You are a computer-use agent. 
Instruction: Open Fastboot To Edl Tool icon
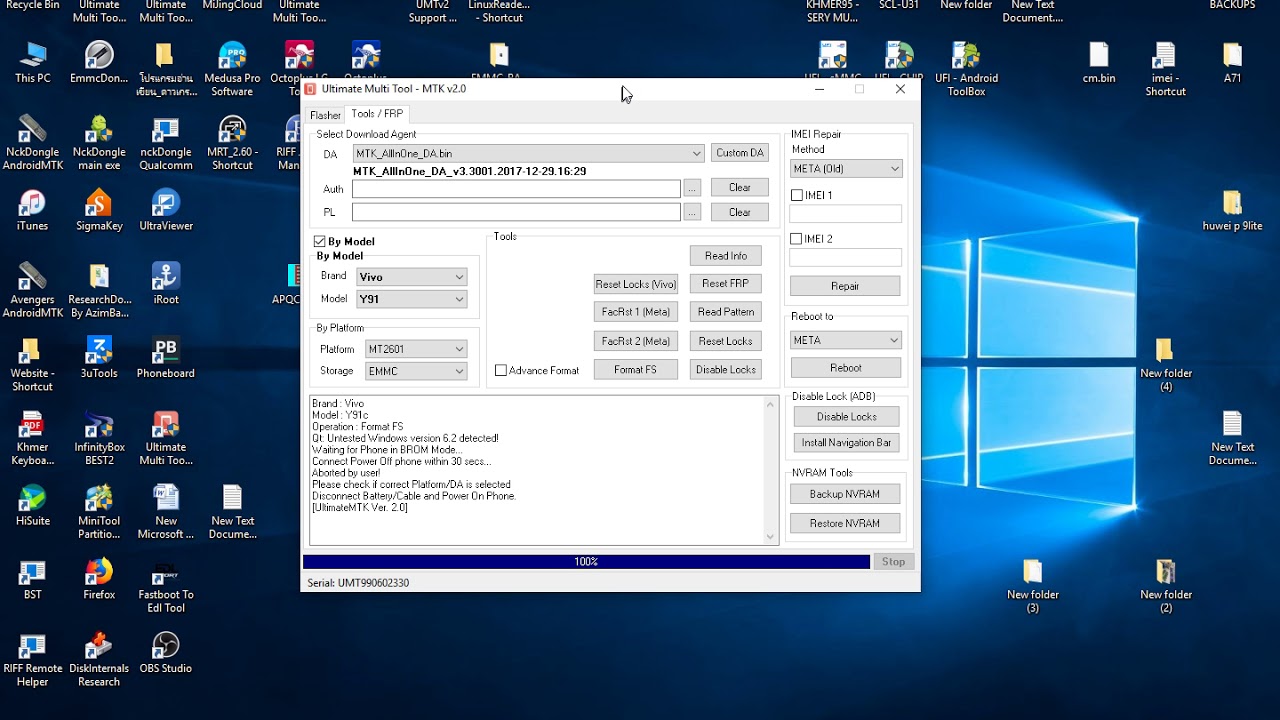coord(166,587)
